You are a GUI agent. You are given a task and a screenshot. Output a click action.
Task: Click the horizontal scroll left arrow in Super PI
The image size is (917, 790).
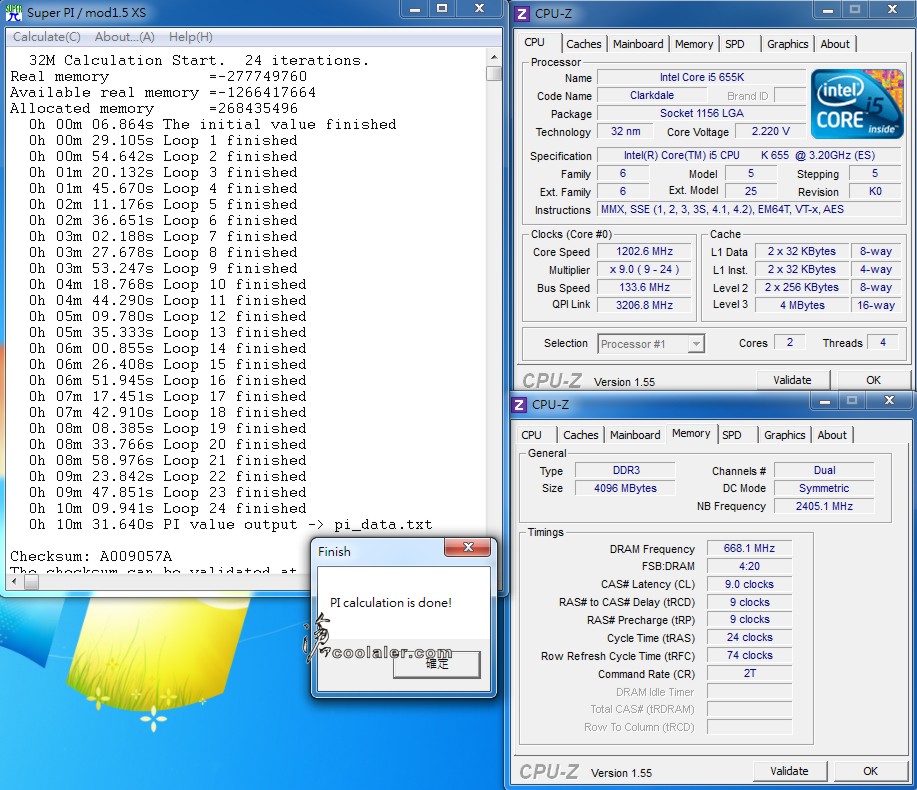[x=15, y=582]
